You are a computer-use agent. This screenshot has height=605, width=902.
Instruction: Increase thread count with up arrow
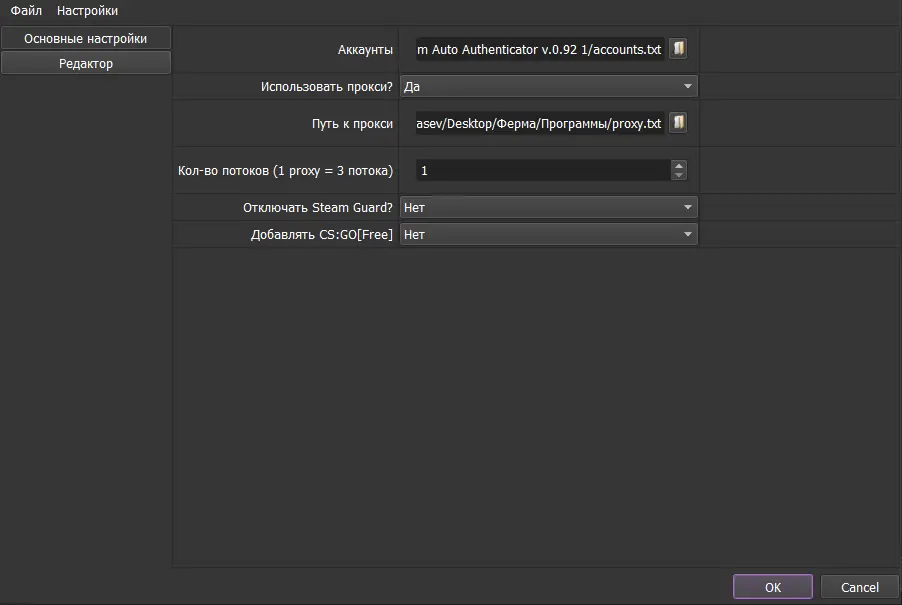pyautogui.click(x=679, y=166)
